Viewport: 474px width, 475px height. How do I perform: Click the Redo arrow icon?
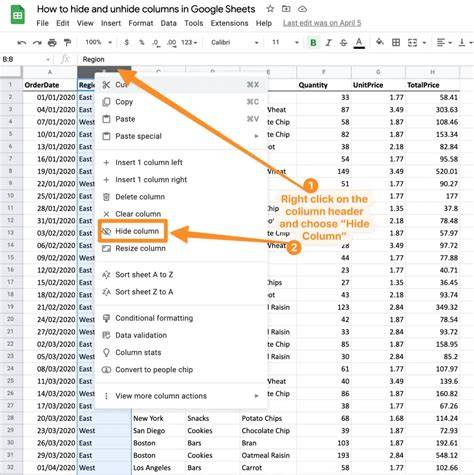click(37, 43)
